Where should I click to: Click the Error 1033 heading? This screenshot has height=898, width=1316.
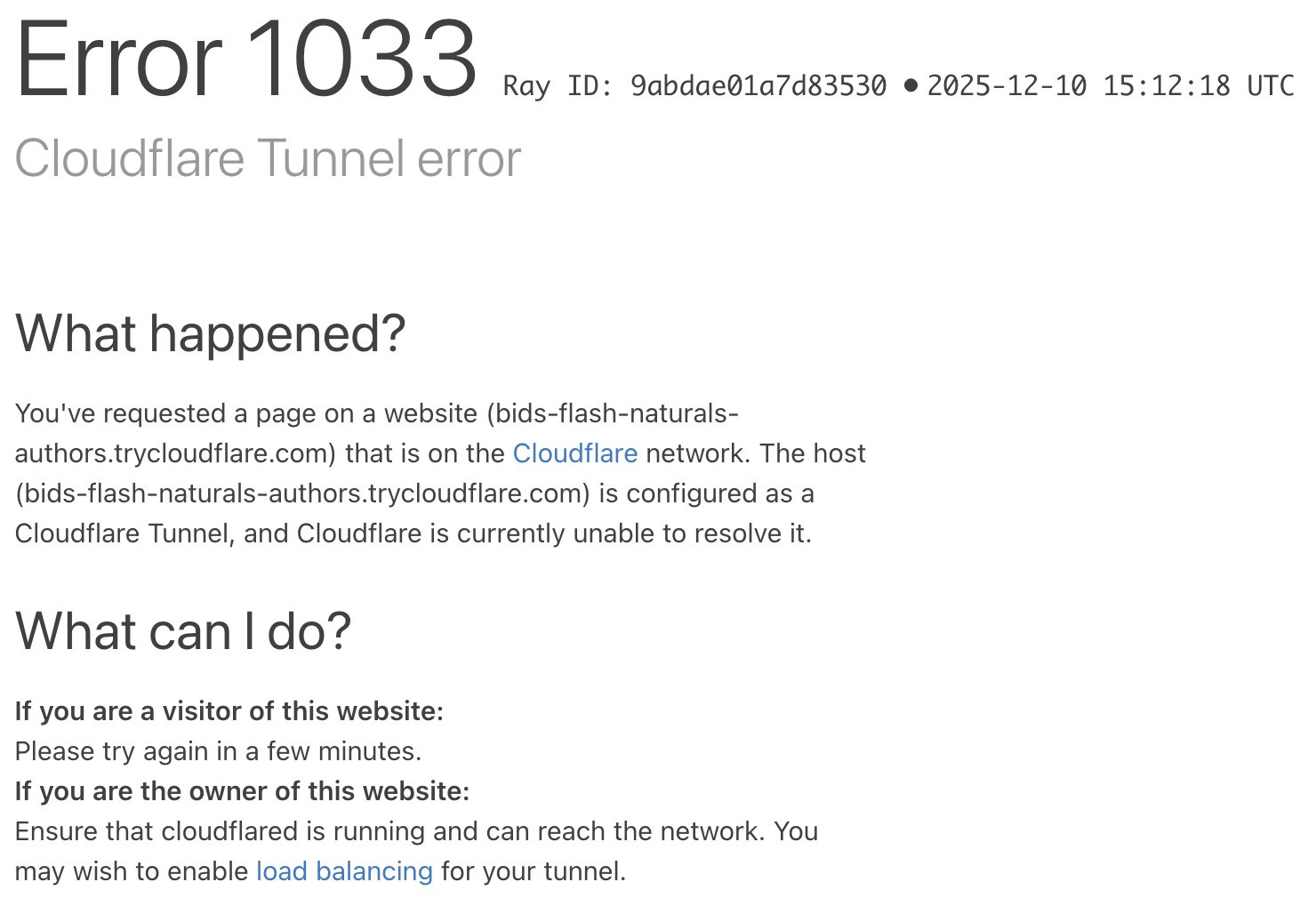(246, 60)
